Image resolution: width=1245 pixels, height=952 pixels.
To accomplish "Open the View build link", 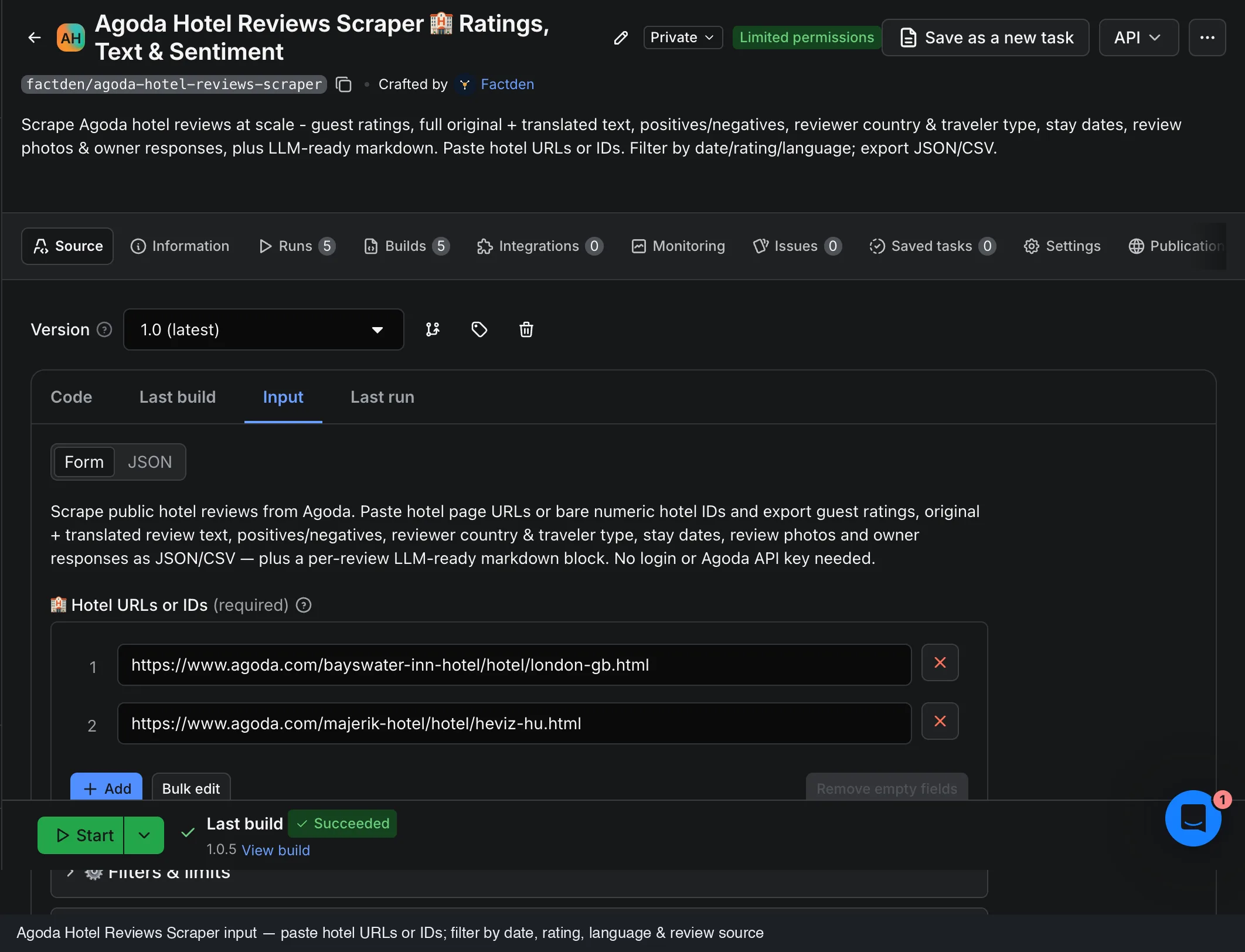I will point(275,850).
